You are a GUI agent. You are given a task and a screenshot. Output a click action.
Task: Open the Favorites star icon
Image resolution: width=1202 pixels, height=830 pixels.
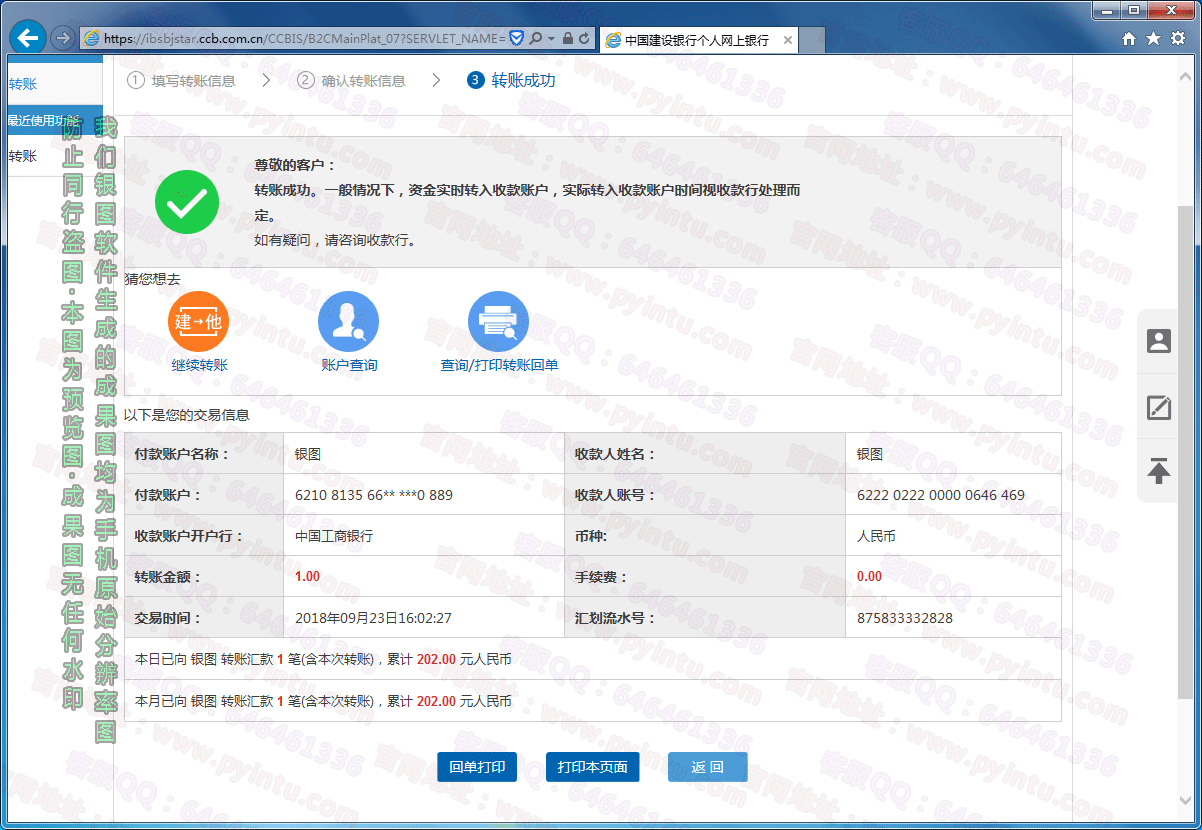(x=1153, y=39)
